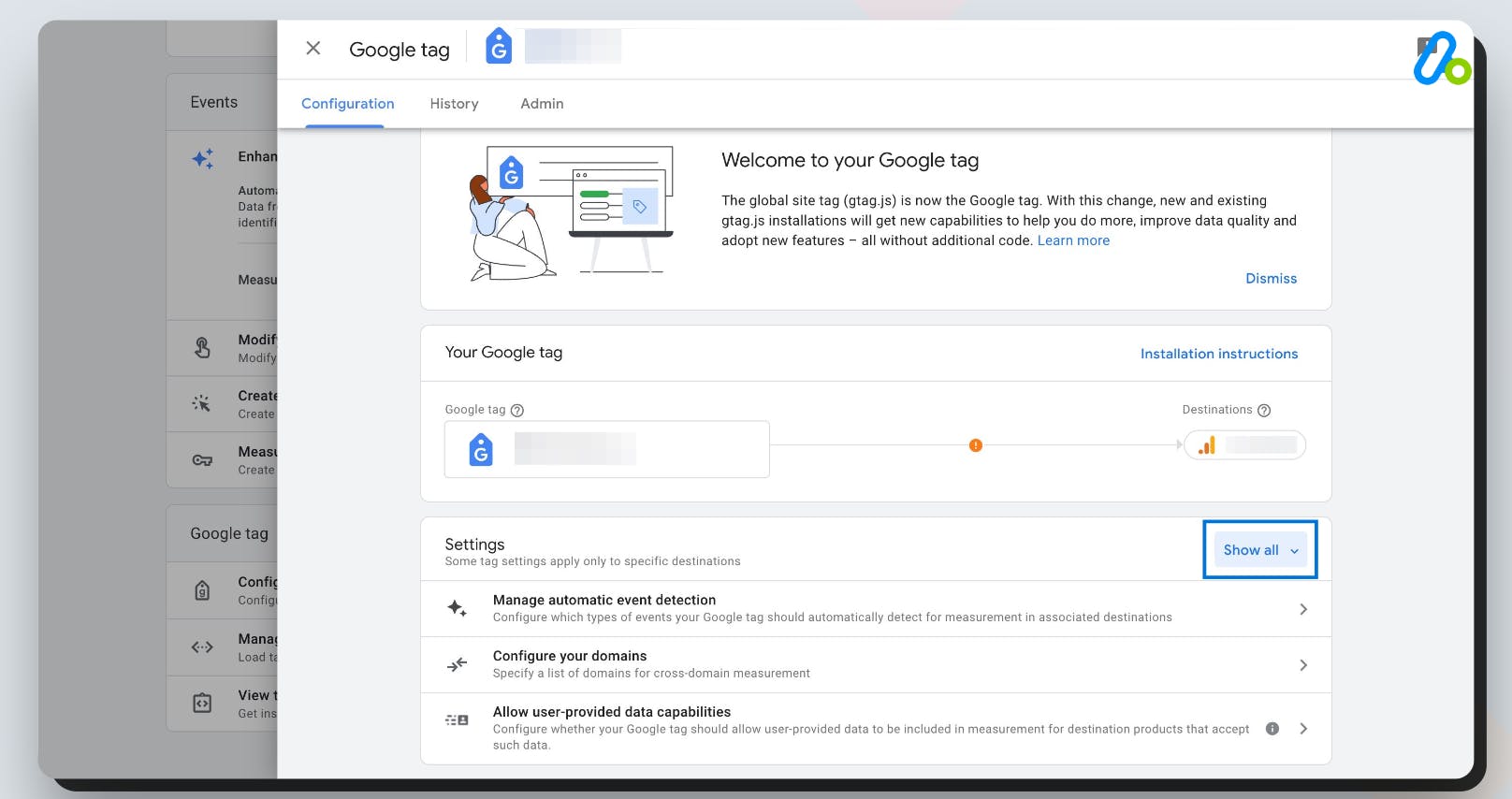Follow the Learn more link

[x=1073, y=240]
